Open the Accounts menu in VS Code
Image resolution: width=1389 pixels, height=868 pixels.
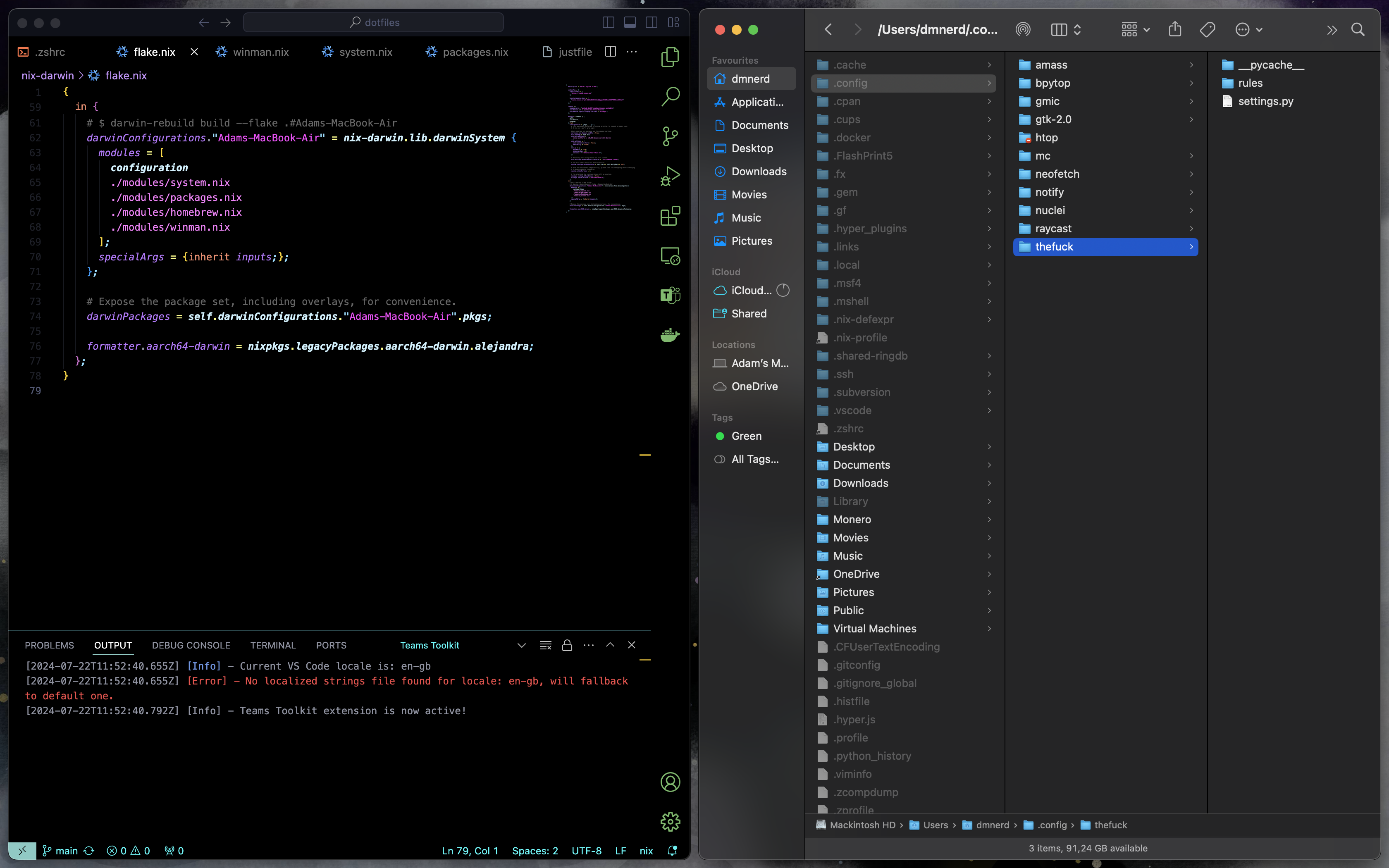(x=670, y=782)
